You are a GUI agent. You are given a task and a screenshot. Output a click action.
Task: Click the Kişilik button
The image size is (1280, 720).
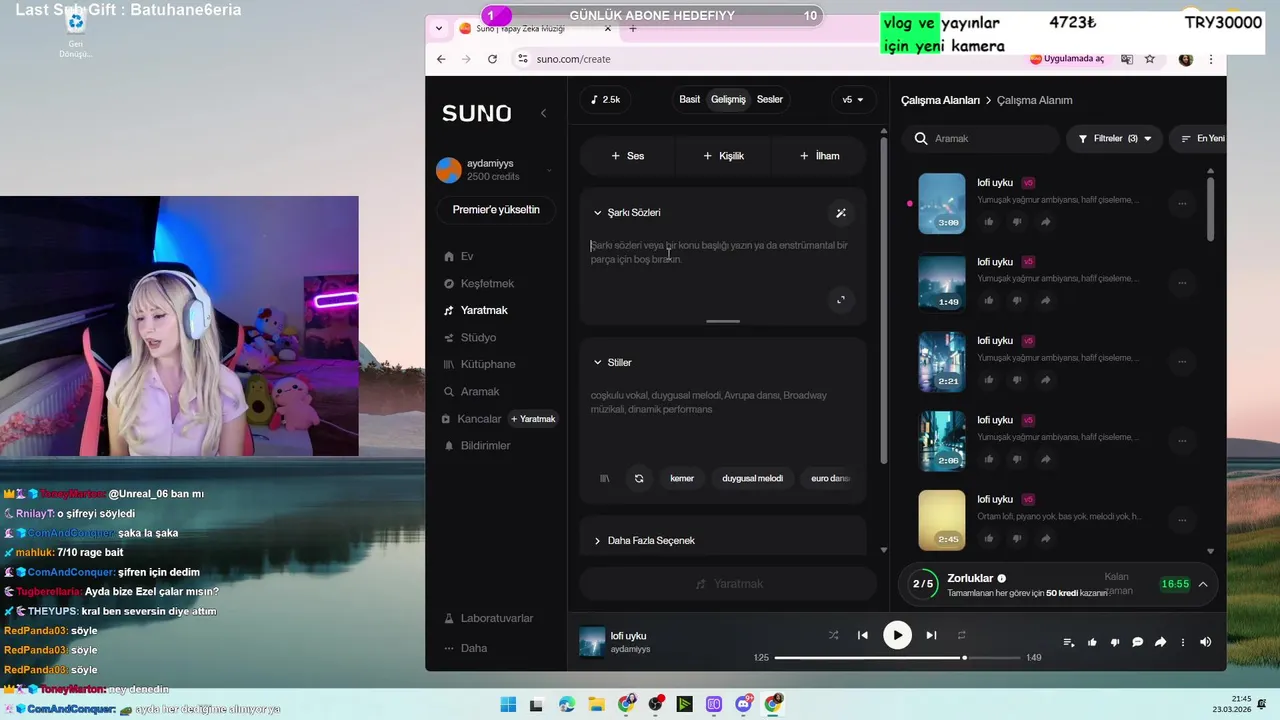(x=723, y=156)
